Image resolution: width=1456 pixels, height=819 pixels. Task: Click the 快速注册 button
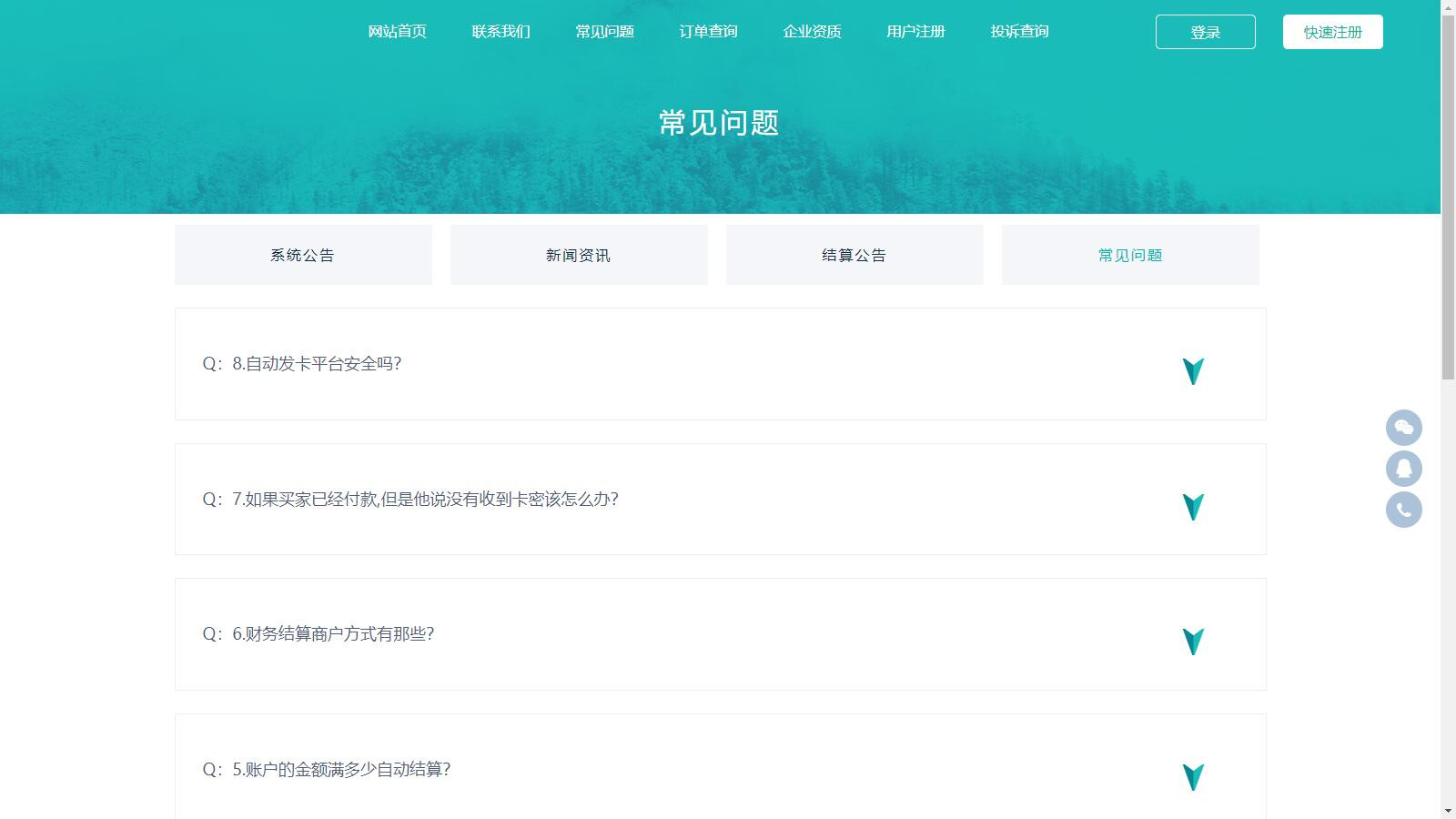pyautogui.click(x=1332, y=32)
